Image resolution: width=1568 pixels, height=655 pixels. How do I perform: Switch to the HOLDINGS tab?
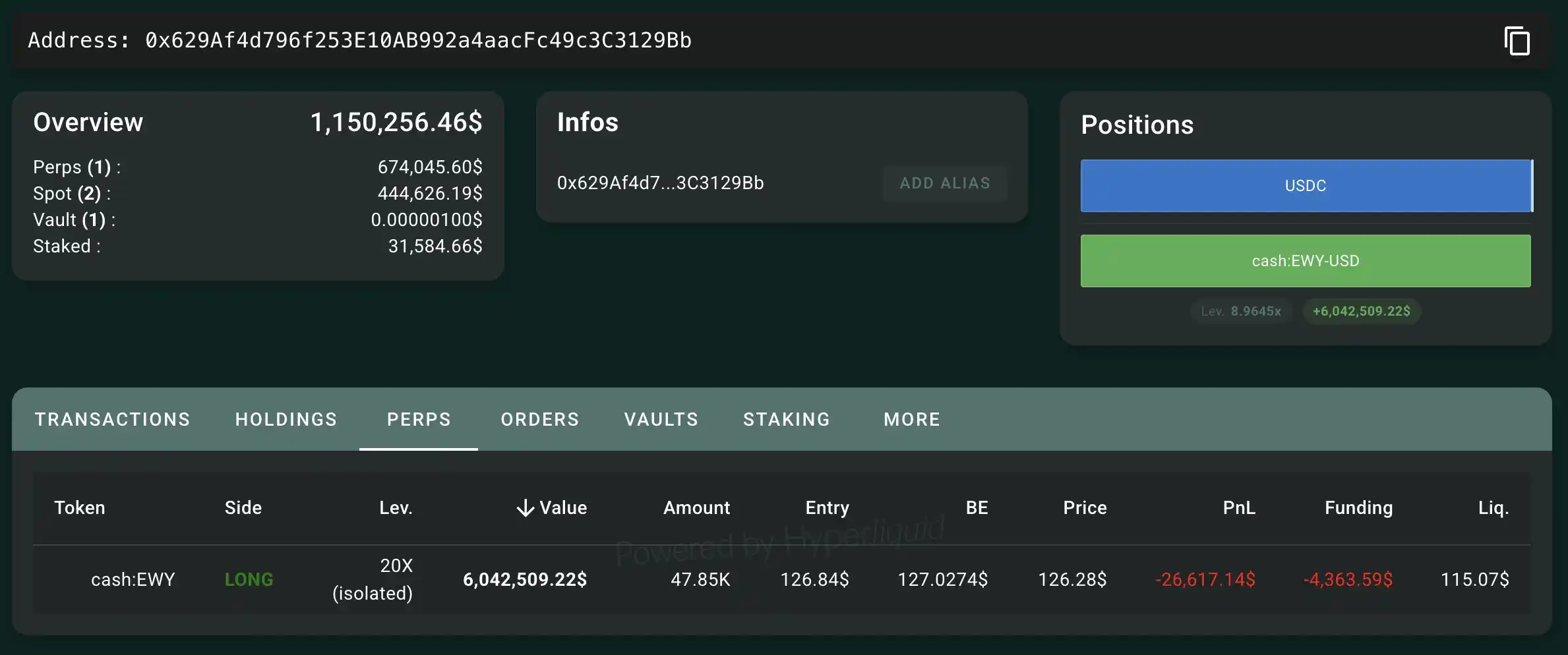(286, 420)
